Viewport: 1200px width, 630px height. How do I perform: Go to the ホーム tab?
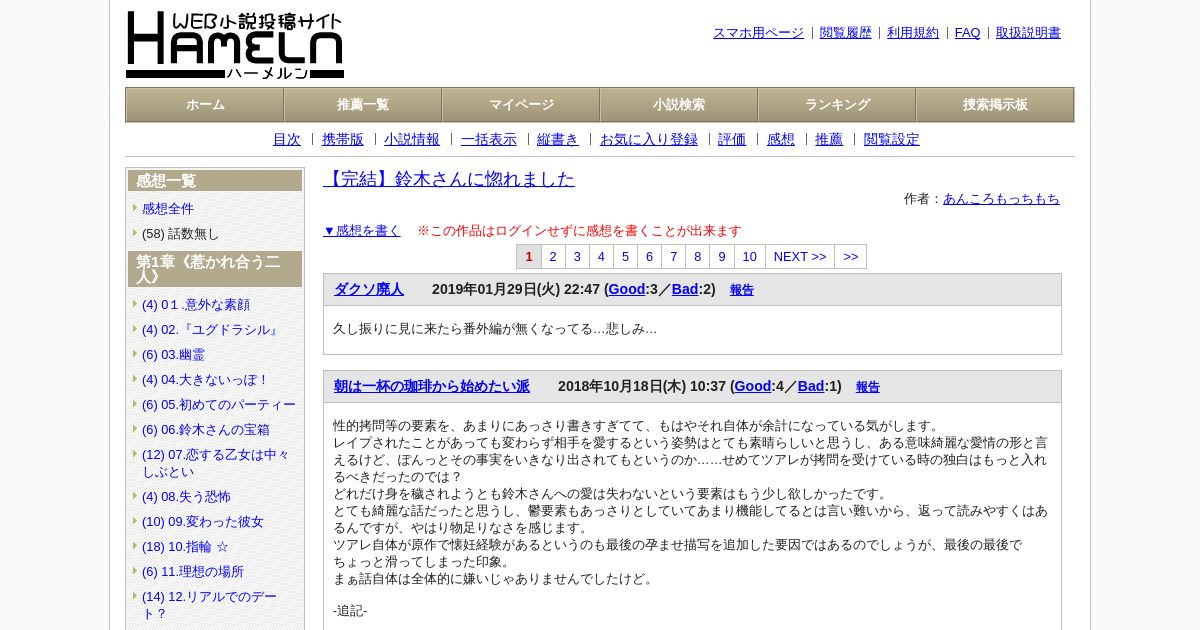[x=205, y=105]
